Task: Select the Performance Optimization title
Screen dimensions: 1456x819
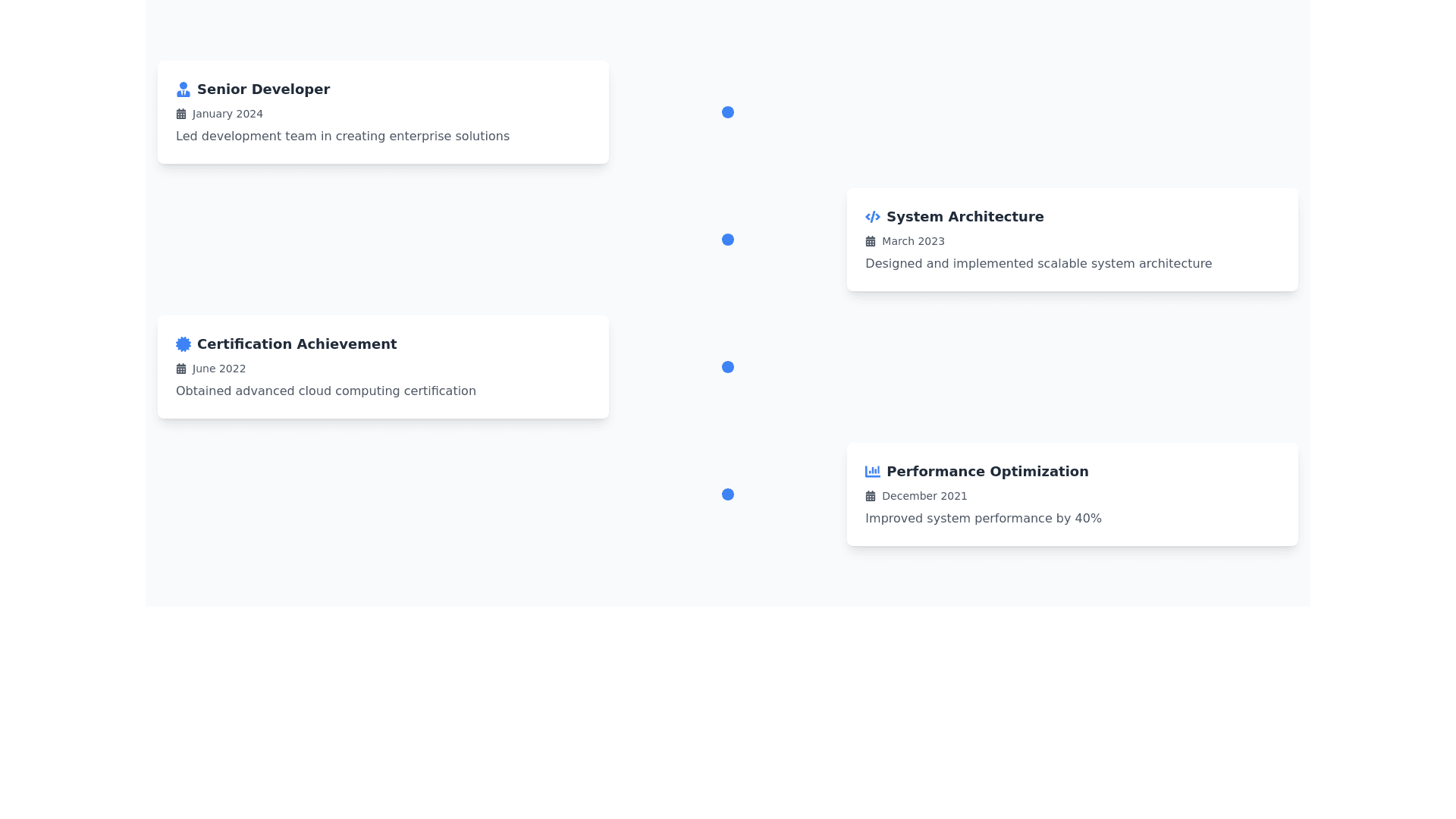Action: coord(987,472)
